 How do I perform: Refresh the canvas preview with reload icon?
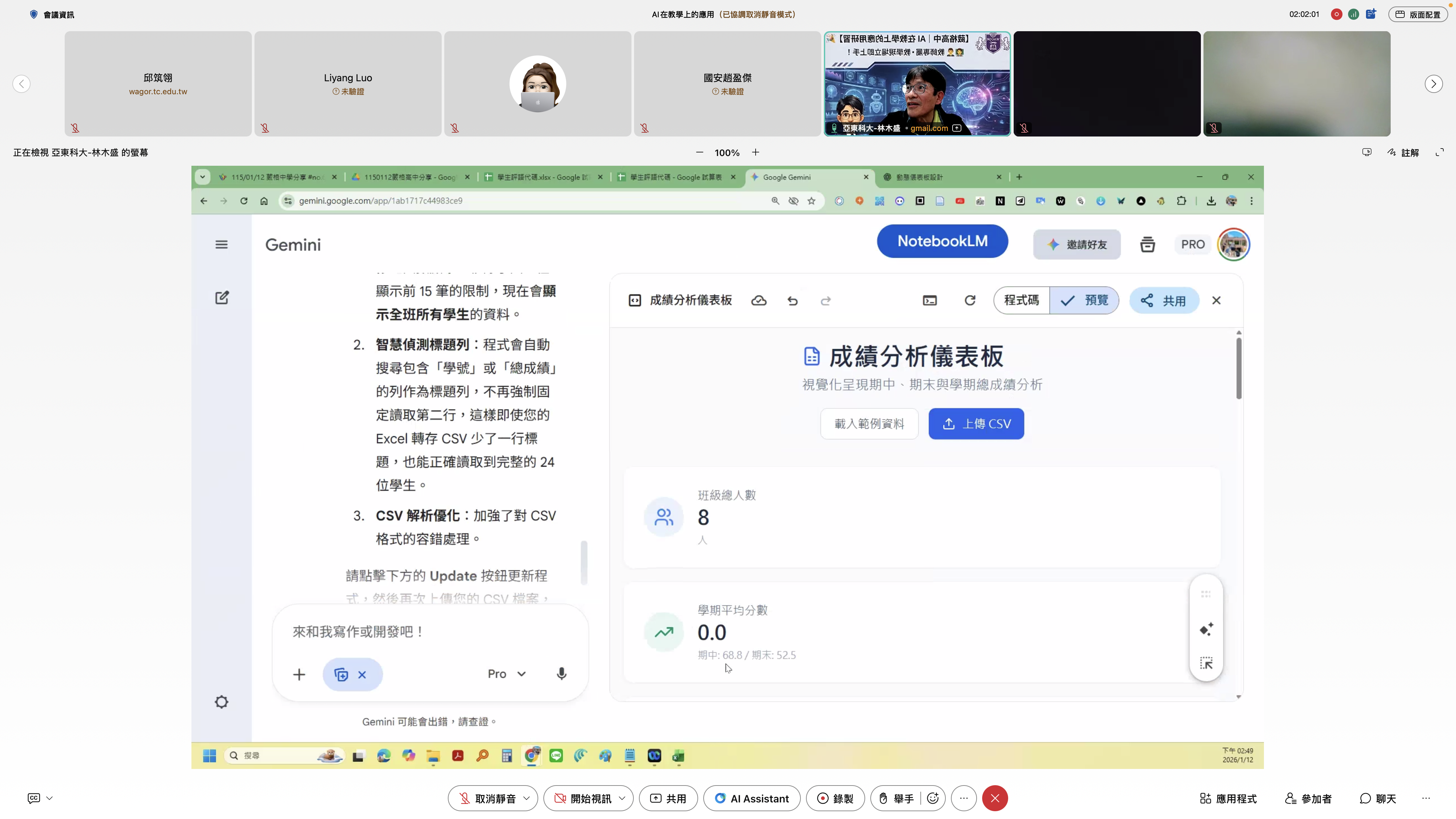(970, 301)
